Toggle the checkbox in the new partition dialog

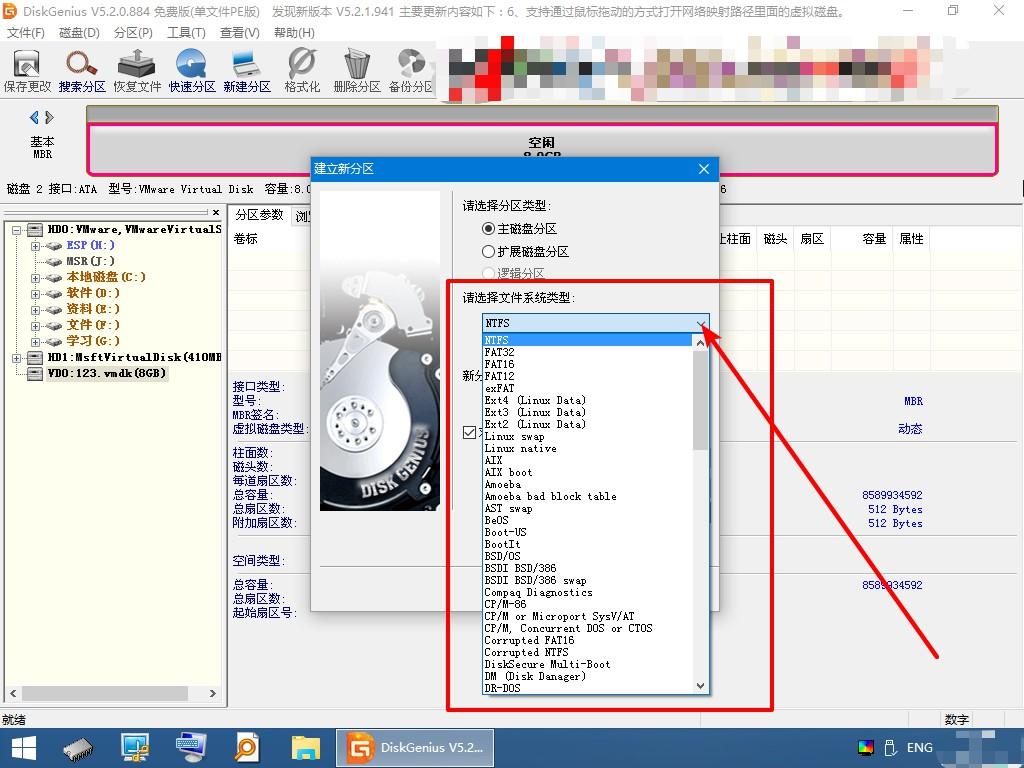click(468, 432)
